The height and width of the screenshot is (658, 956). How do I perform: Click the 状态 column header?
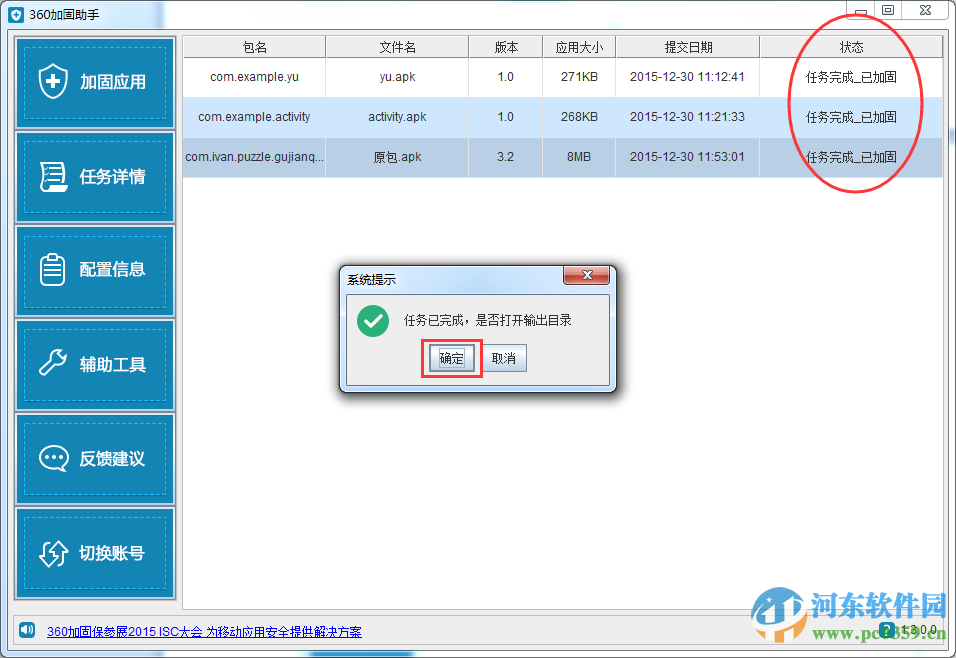pyautogui.click(x=851, y=46)
